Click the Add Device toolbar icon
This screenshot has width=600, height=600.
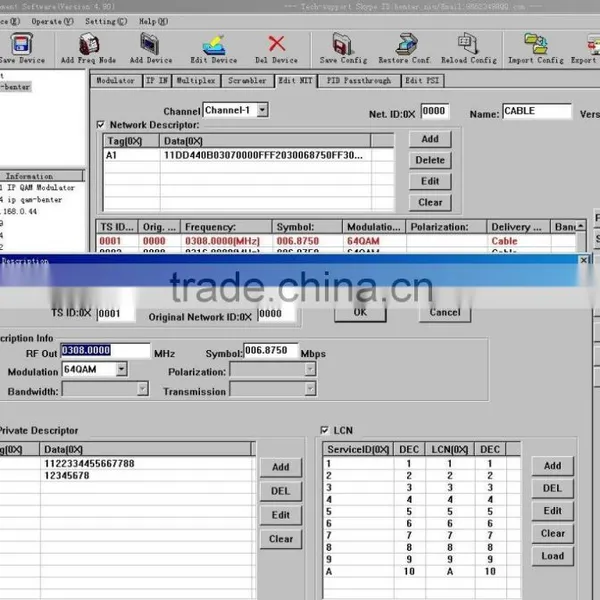150,44
